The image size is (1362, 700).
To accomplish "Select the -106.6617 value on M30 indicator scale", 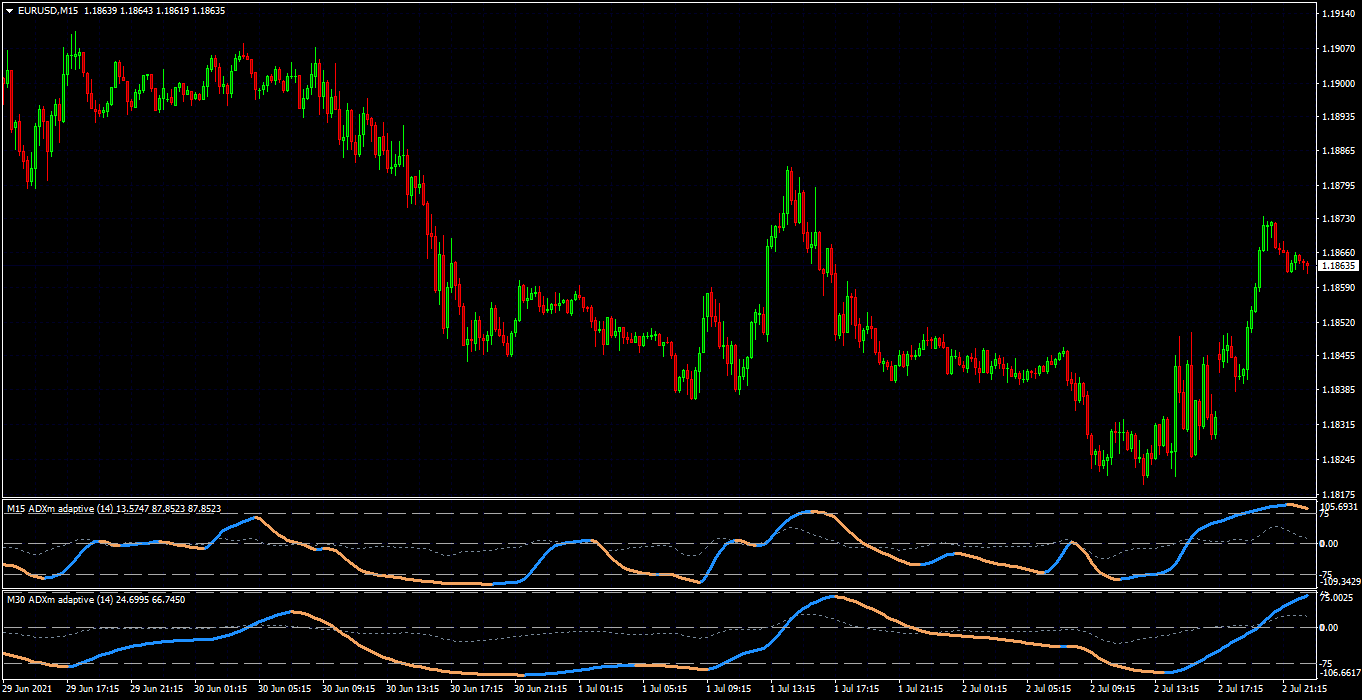I will pos(1339,673).
